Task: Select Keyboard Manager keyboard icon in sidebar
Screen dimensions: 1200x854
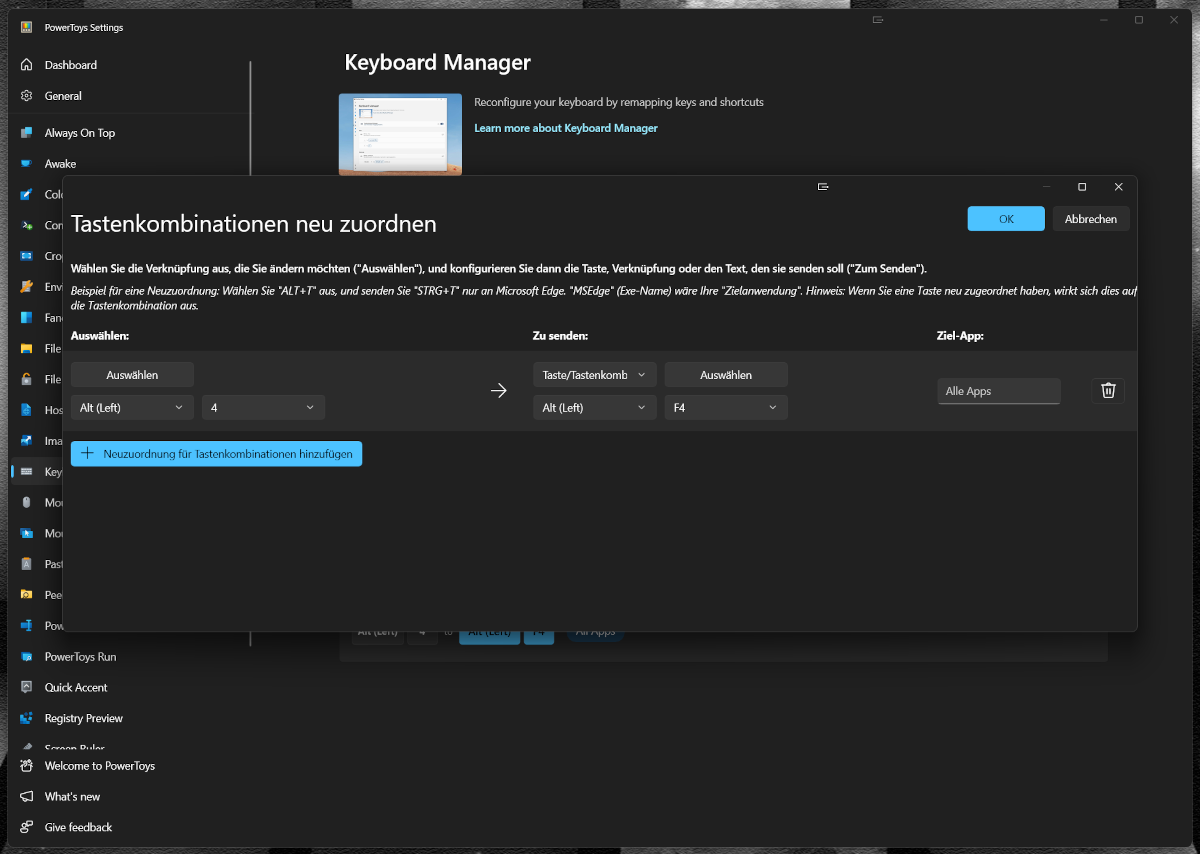Action: 27,472
